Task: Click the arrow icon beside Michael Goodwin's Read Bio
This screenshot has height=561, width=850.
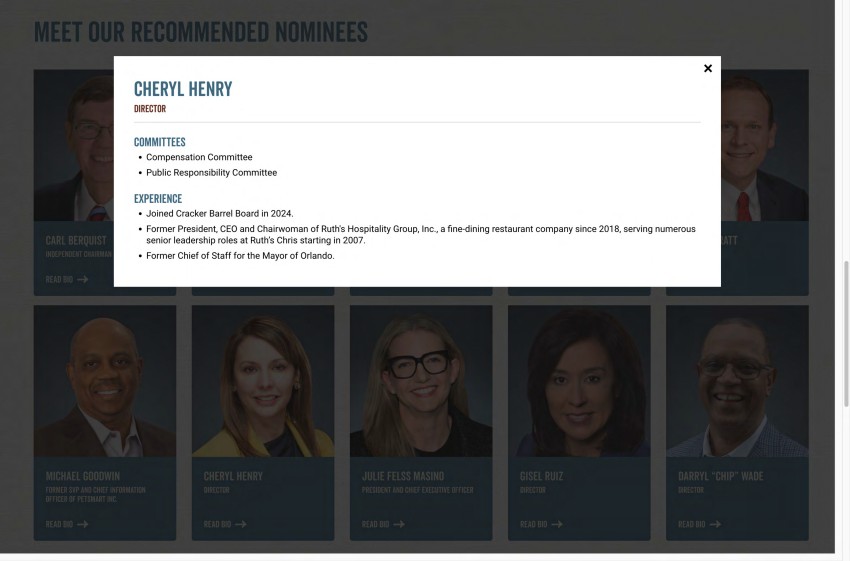Action: click(x=82, y=524)
